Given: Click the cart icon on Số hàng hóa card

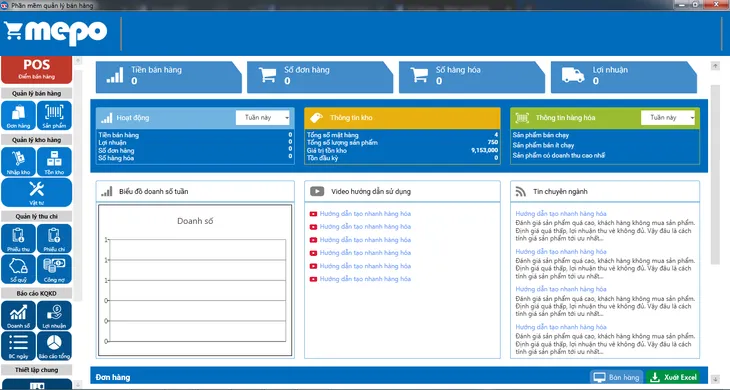Looking at the screenshot, I should (x=419, y=75).
